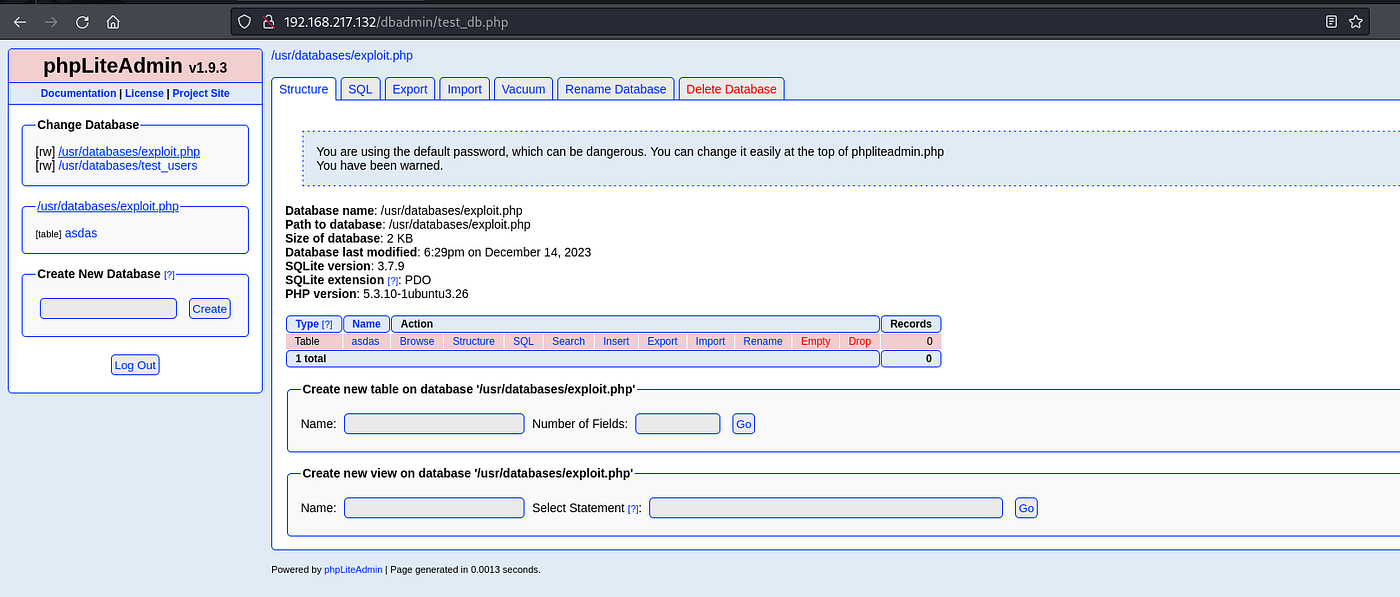Drop the asdas table
Viewport: 1400px width, 597px height.
coord(860,341)
